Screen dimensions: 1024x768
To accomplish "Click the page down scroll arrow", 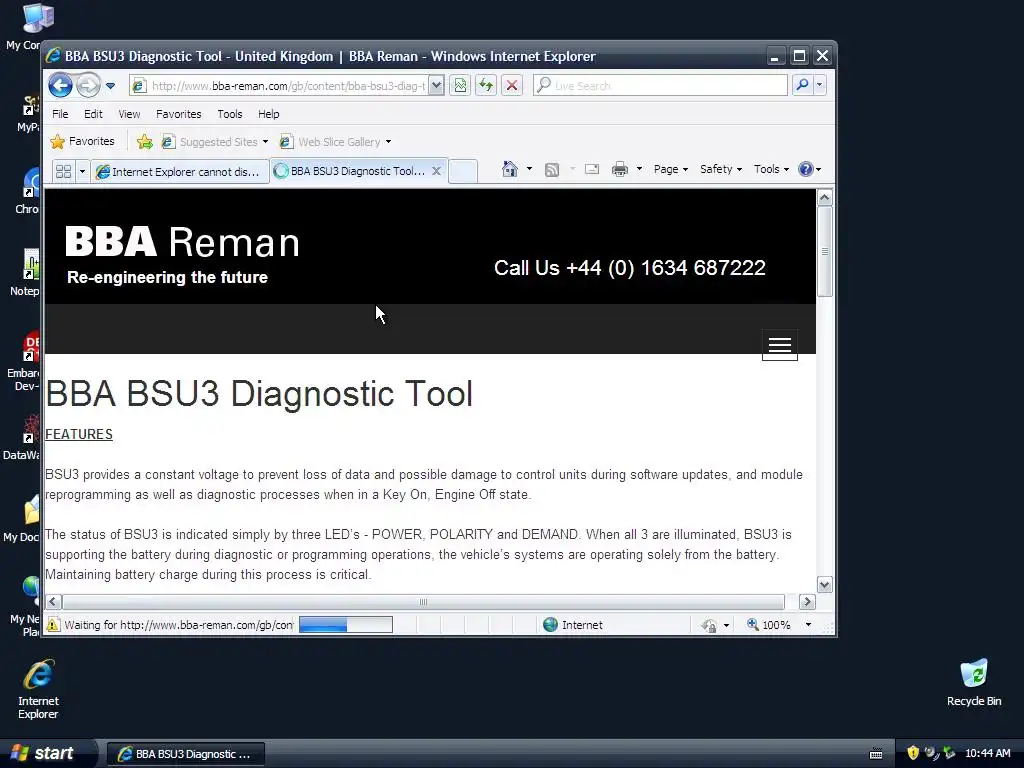I will 825,585.
